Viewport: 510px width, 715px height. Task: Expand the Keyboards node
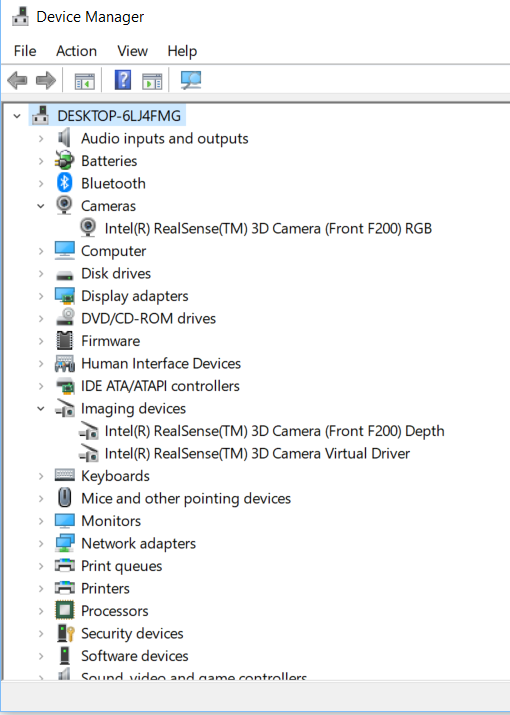pos(41,476)
